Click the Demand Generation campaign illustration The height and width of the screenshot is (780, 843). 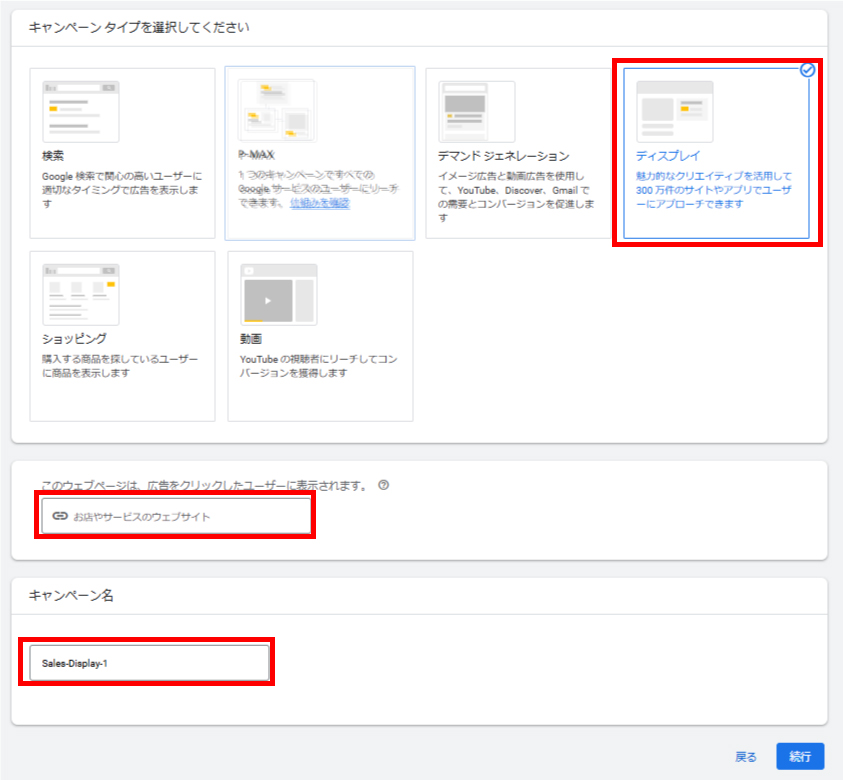[x=476, y=112]
